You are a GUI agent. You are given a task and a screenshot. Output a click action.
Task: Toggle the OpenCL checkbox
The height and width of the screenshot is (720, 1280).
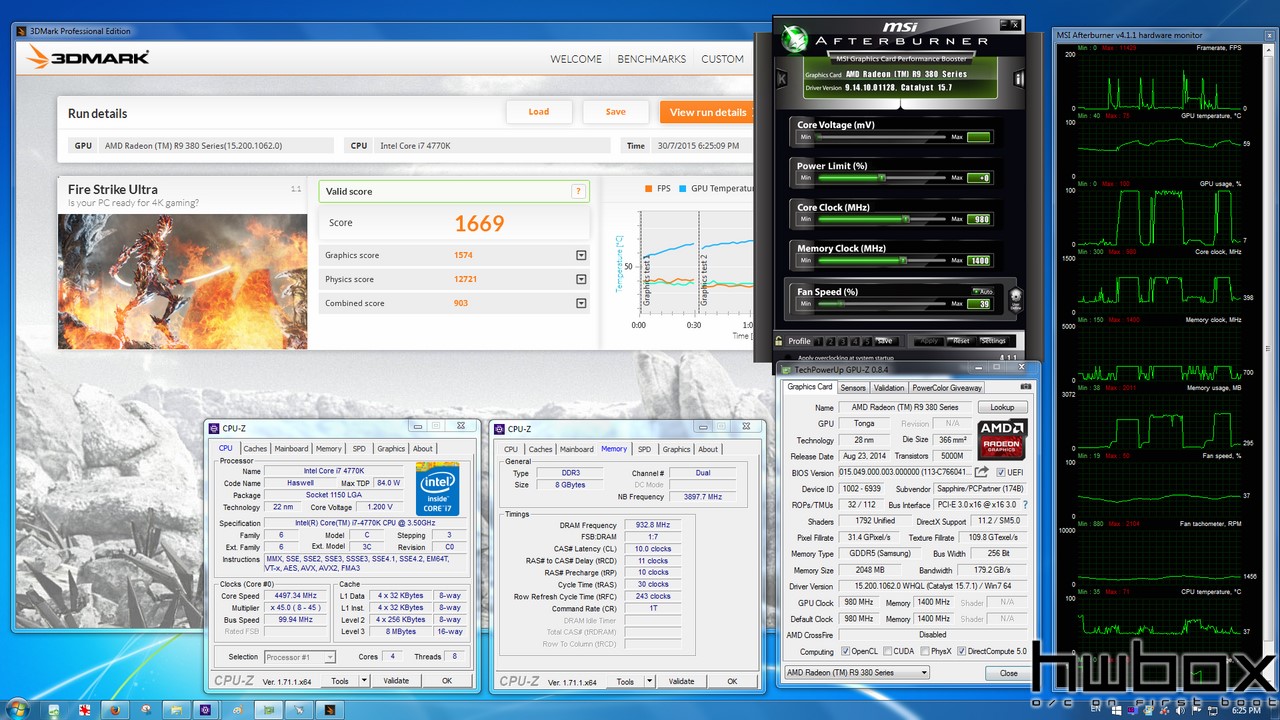tap(845, 651)
